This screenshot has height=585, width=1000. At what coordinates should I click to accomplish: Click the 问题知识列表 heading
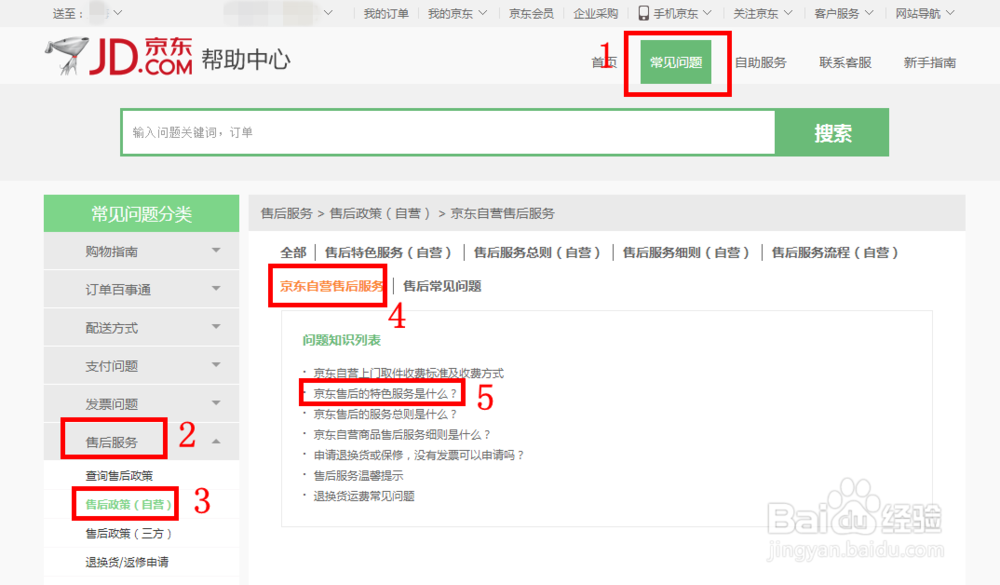pyautogui.click(x=341, y=340)
